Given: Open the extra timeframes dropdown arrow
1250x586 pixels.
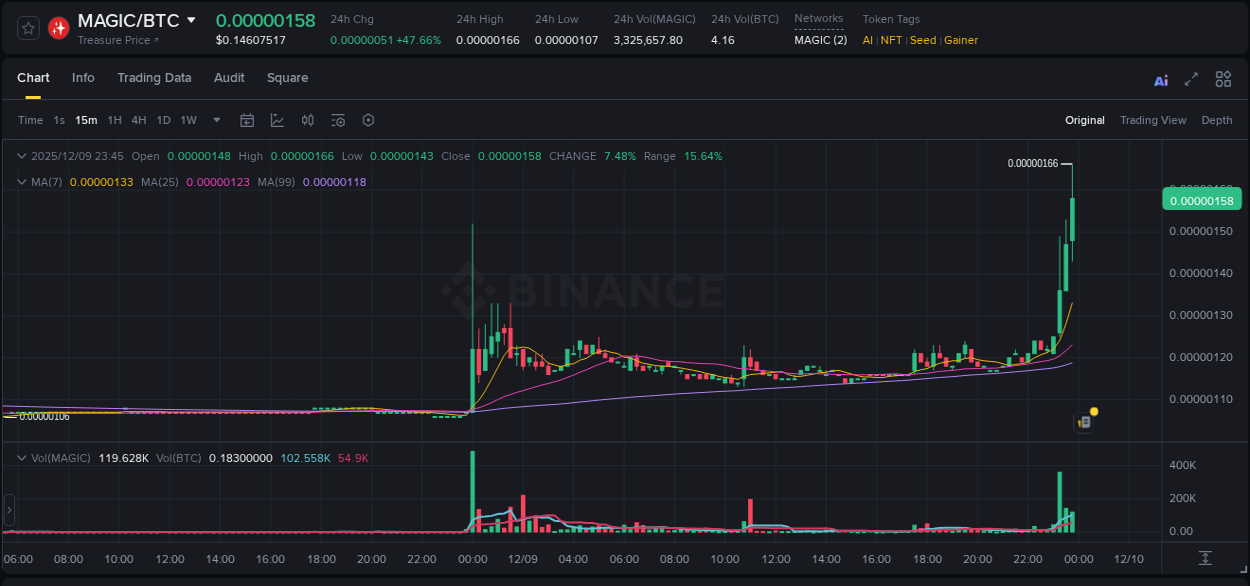Looking at the screenshot, I should (215, 120).
